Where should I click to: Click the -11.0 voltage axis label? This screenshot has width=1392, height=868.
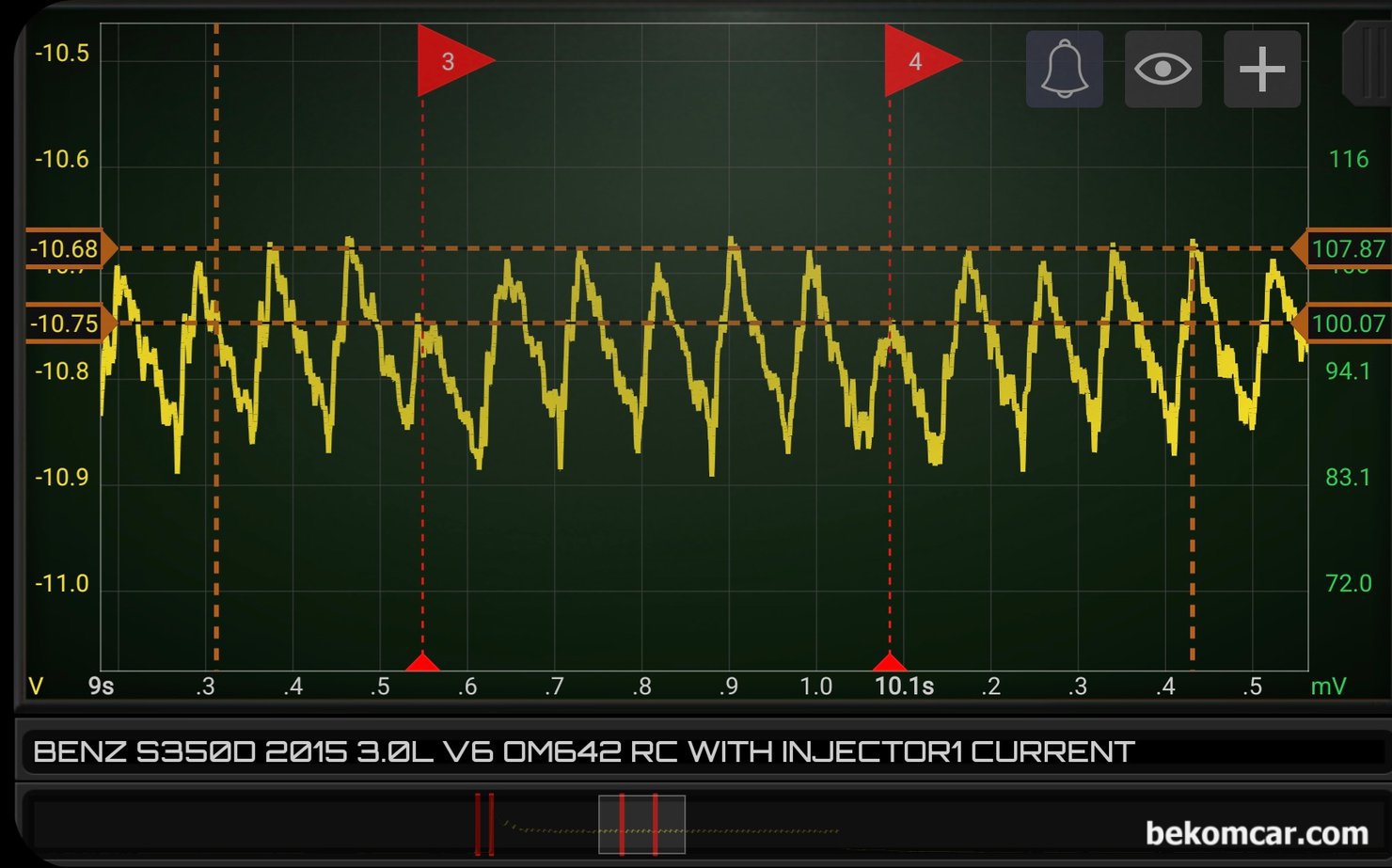point(62,584)
